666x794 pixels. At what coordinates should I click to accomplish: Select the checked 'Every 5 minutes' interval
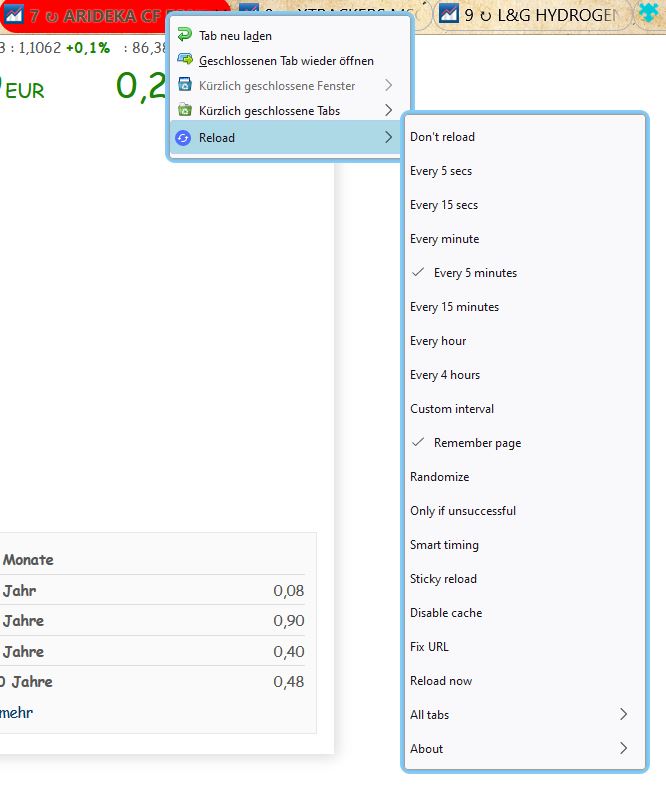(x=475, y=273)
